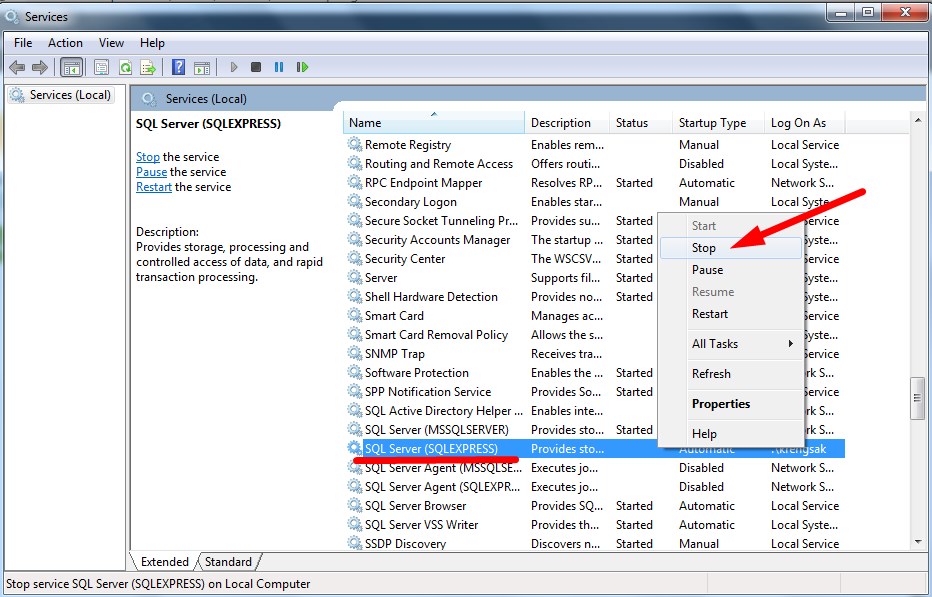
Task: Sort by the Startup Type column header
Action: coord(718,122)
